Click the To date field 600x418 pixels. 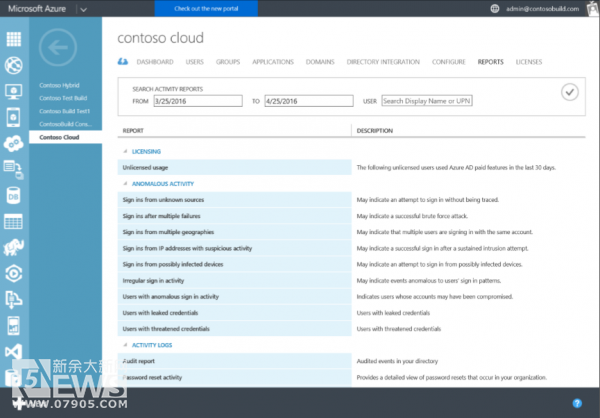click(309, 101)
